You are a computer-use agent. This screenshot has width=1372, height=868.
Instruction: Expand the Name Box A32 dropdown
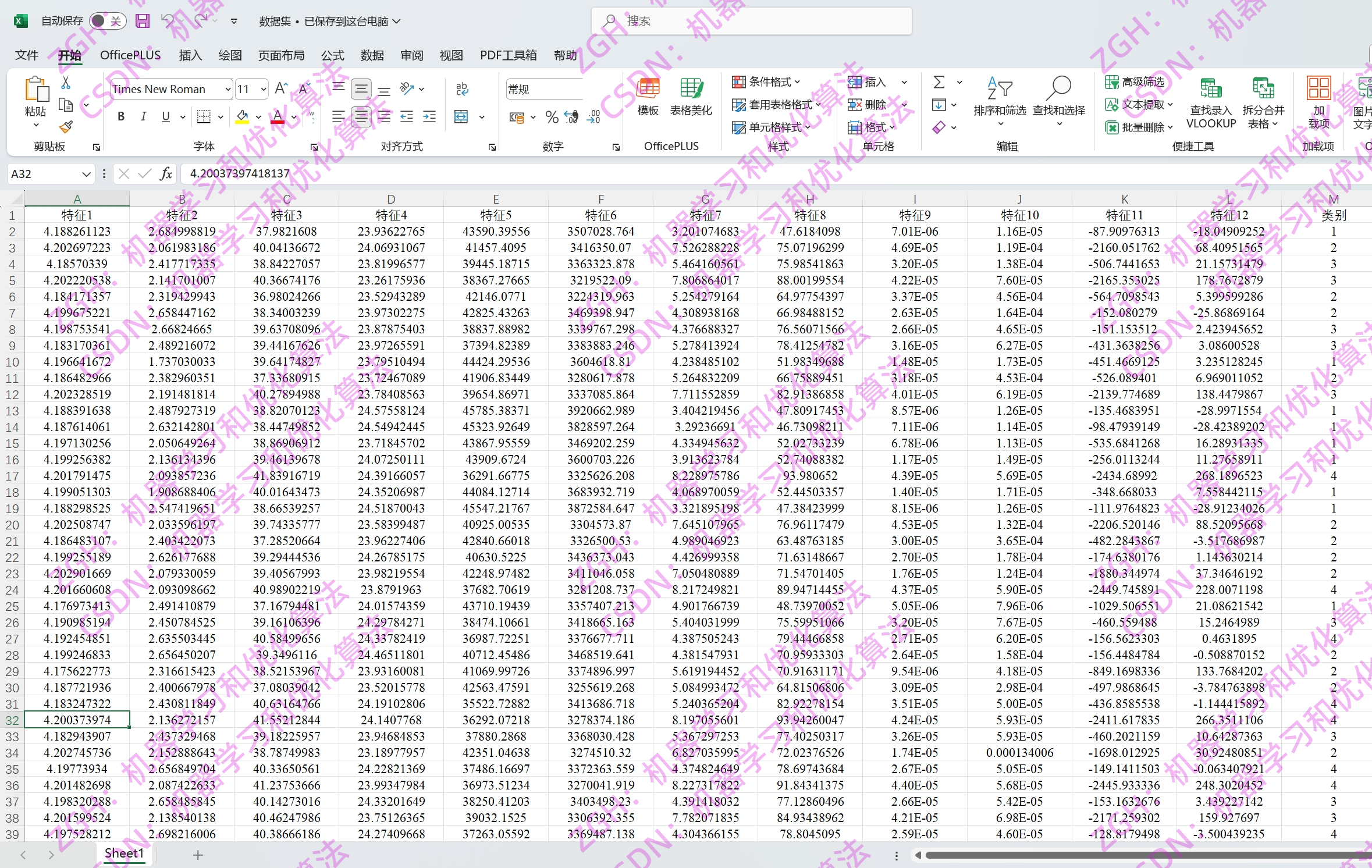click(x=86, y=174)
